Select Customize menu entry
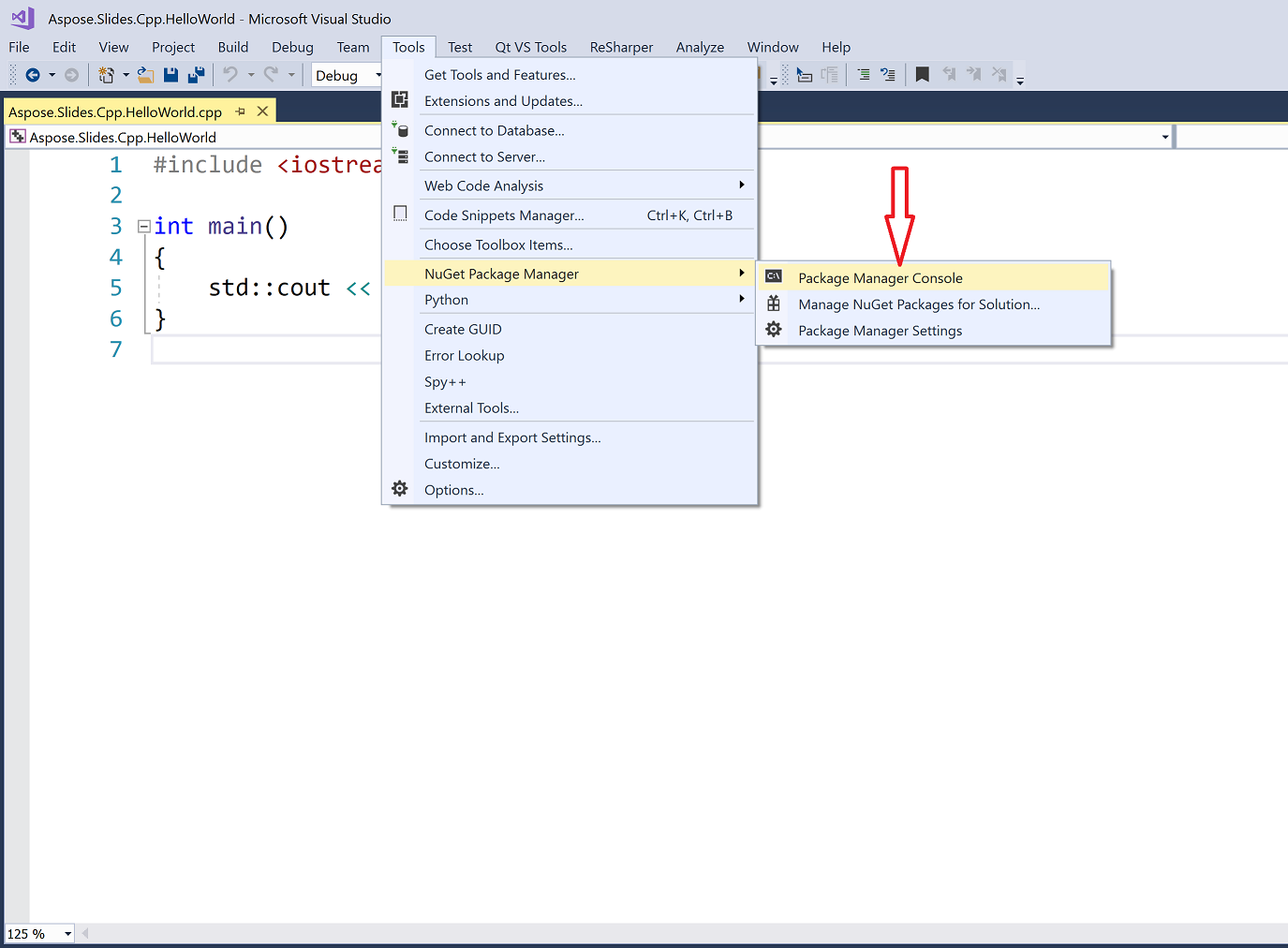This screenshot has height=948, width=1288. click(570, 464)
